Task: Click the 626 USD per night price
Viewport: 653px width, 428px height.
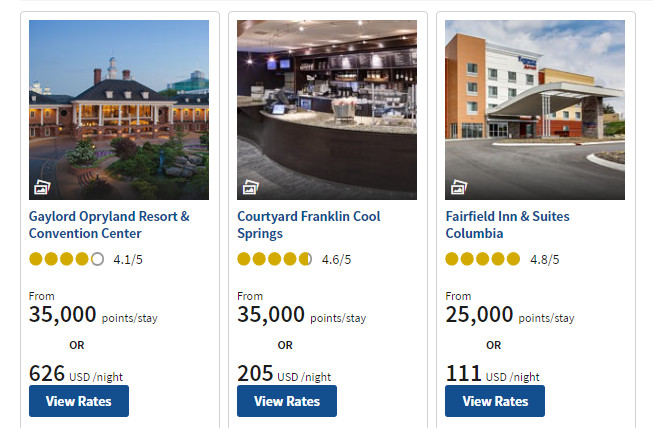Action: pyautogui.click(x=75, y=375)
